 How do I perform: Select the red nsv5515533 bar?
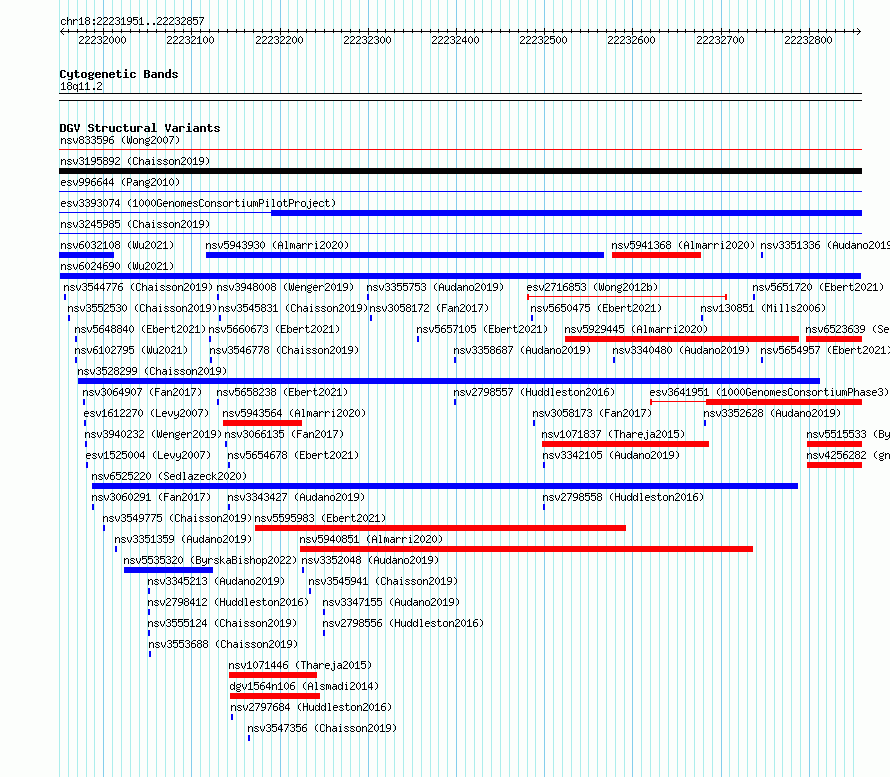point(834,444)
